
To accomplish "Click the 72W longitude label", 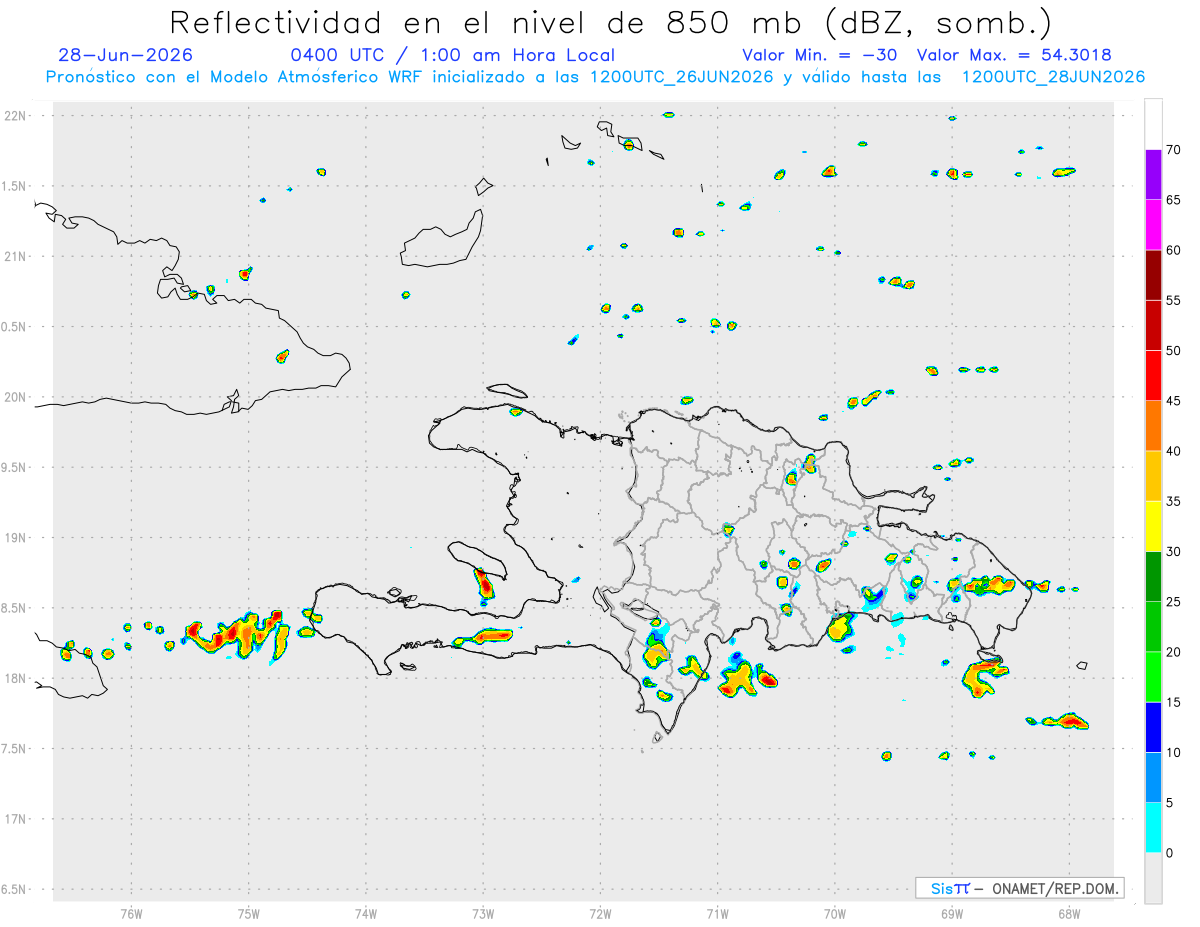I will (x=600, y=914).
